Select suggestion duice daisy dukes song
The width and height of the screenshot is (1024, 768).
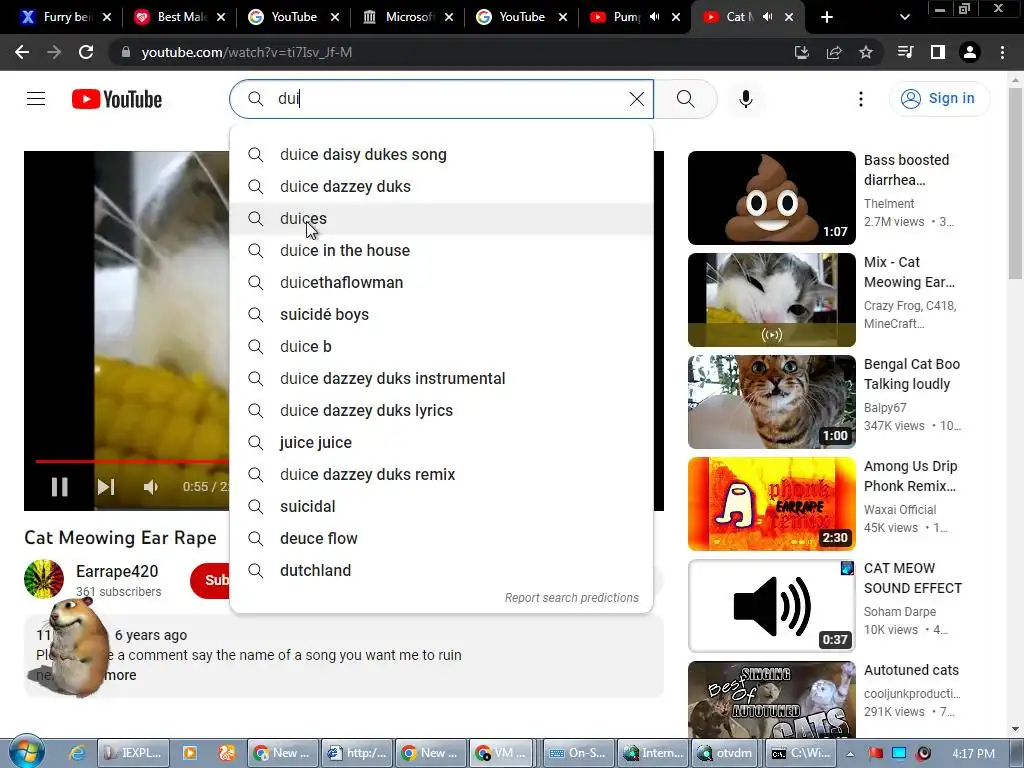441,154
